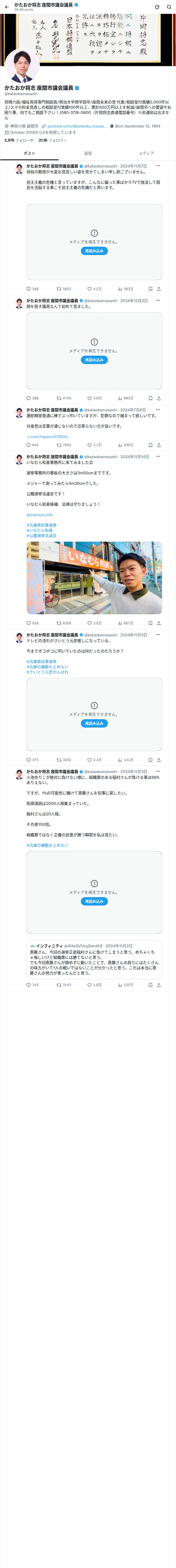This screenshot has height=1568, width=176.
Task: Switch to the メディア tab
Action: click(x=146, y=153)
